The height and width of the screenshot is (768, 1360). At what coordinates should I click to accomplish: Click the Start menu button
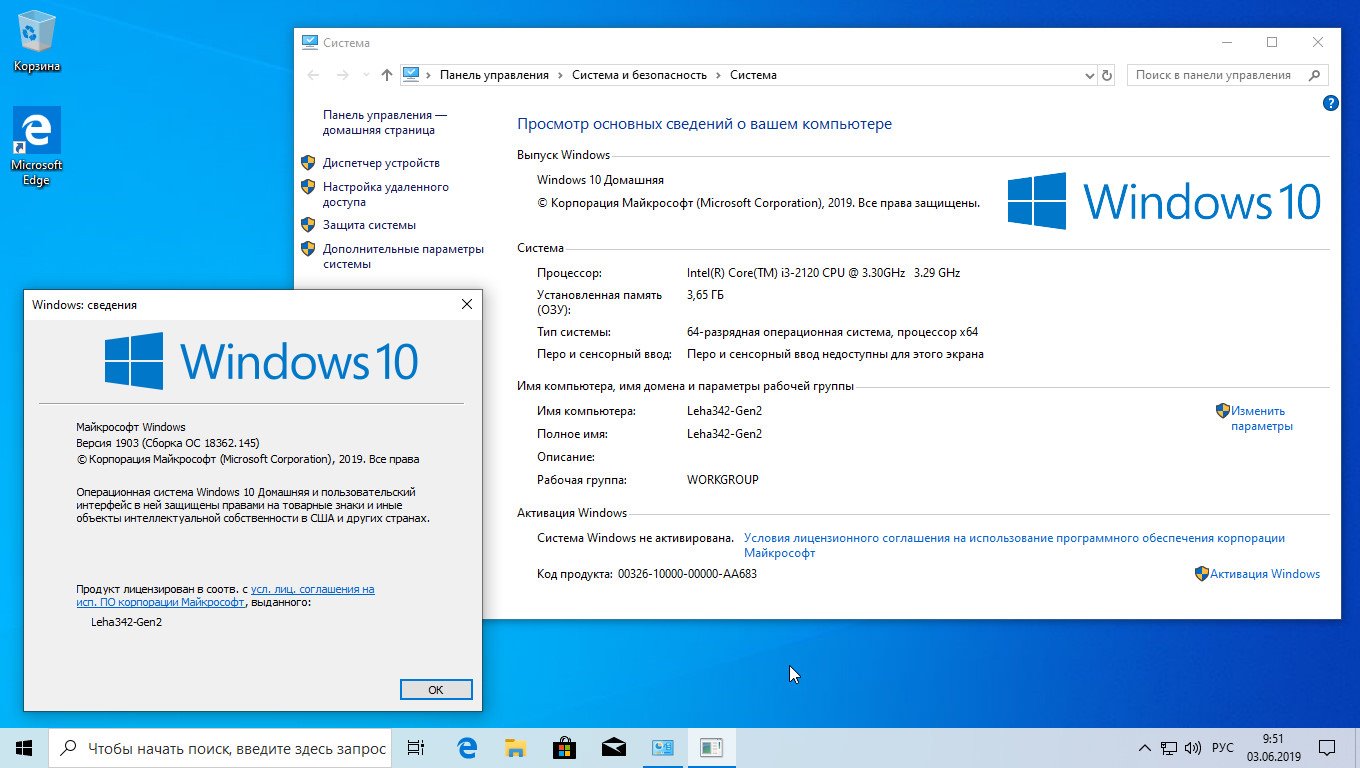click(x=22, y=747)
